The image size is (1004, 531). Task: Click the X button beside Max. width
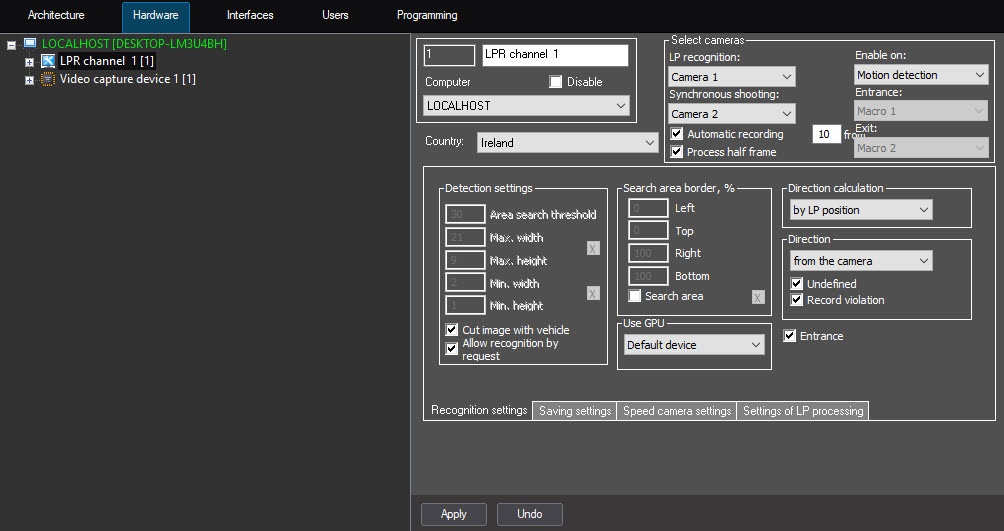click(x=593, y=248)
